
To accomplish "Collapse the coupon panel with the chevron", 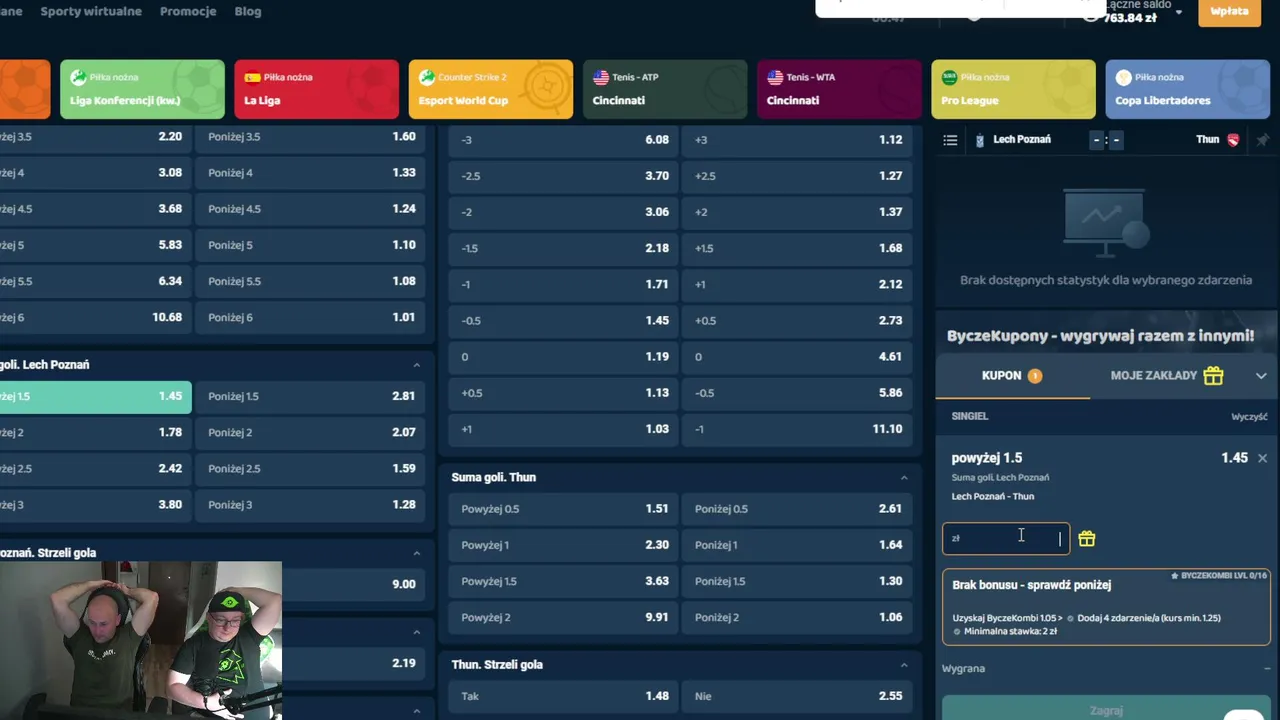I will [1261, 376].
